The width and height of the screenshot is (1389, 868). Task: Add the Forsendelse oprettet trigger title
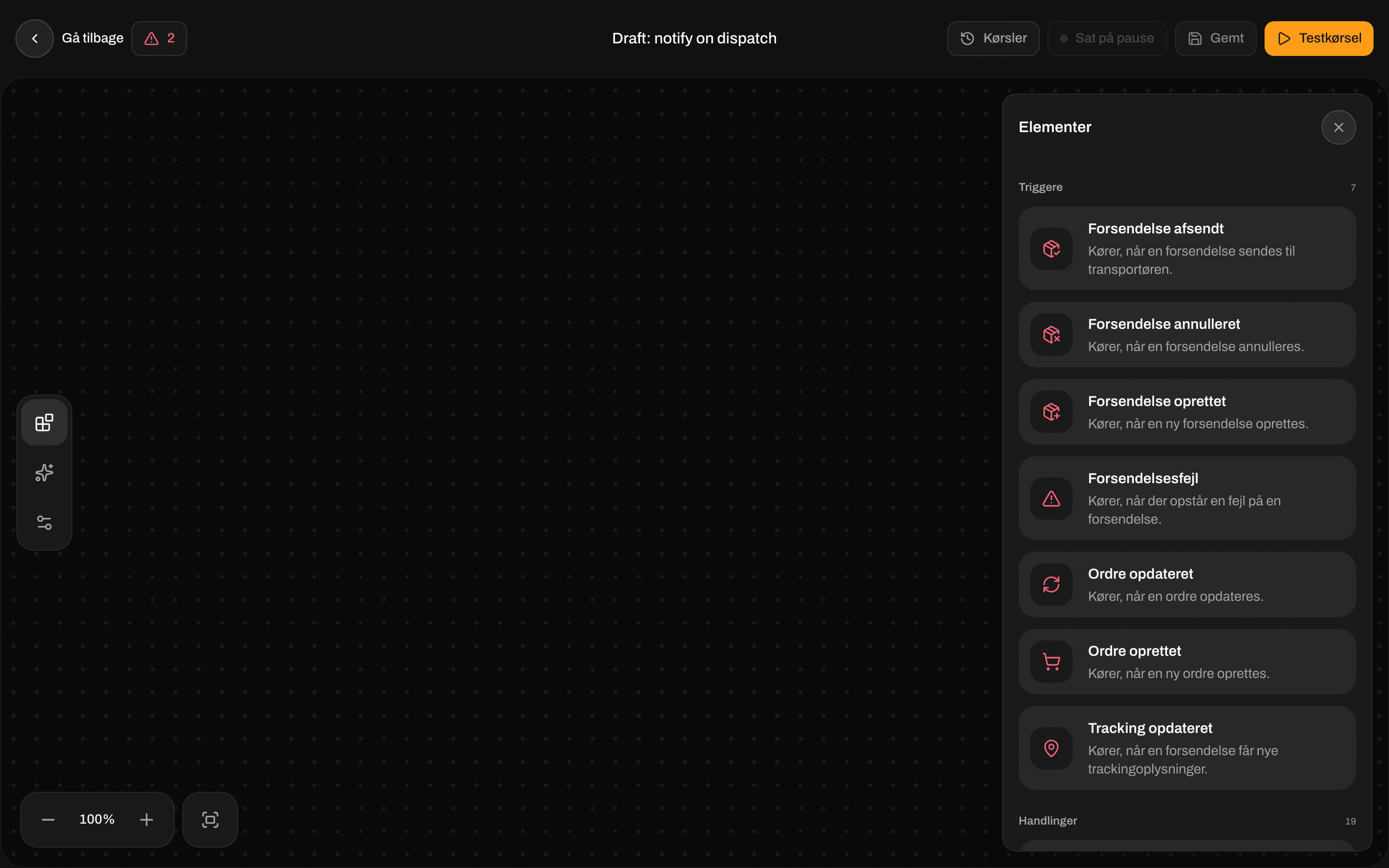[1157, 401]
